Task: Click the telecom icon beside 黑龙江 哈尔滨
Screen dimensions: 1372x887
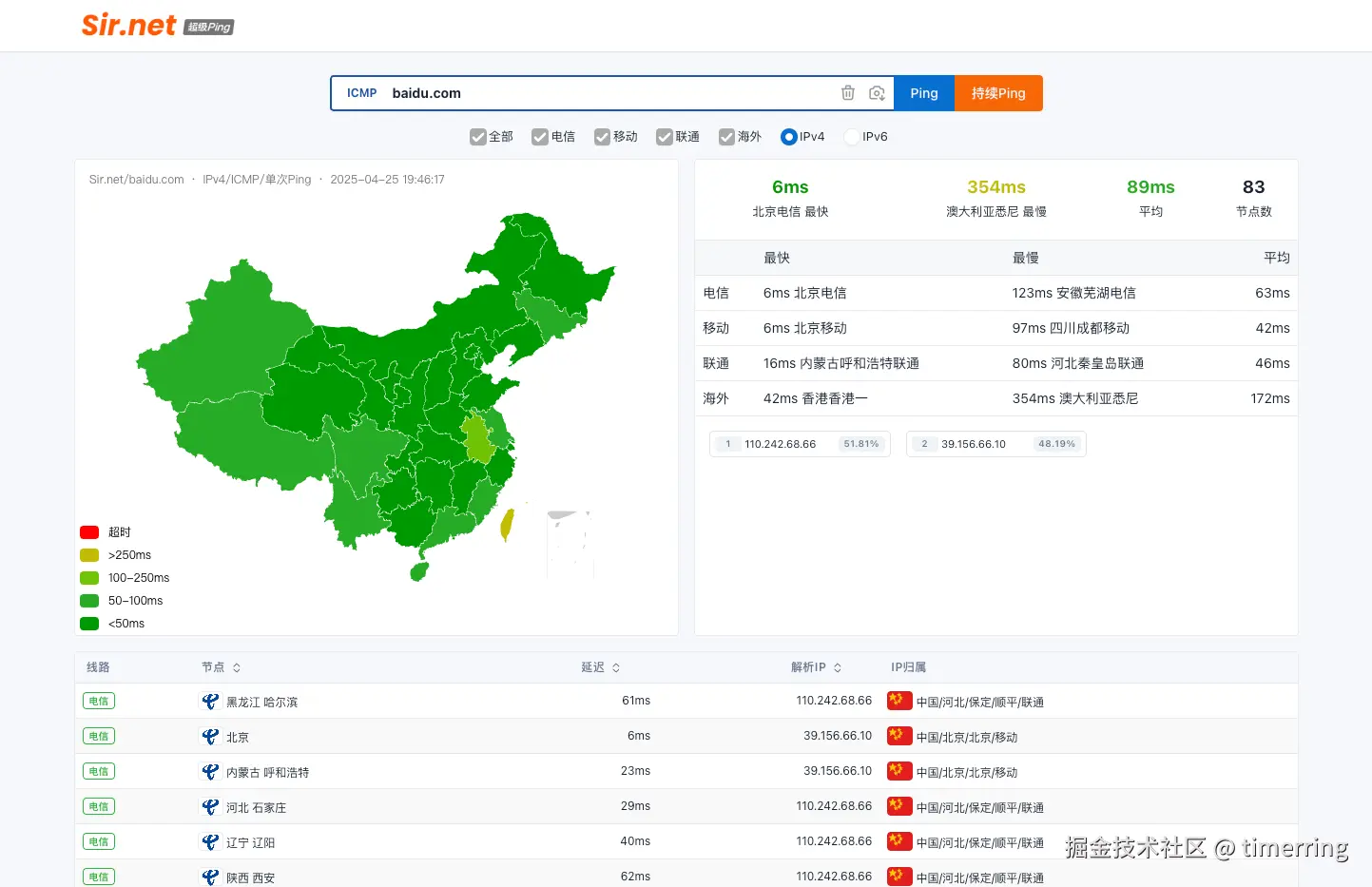Action: [210, 702]
